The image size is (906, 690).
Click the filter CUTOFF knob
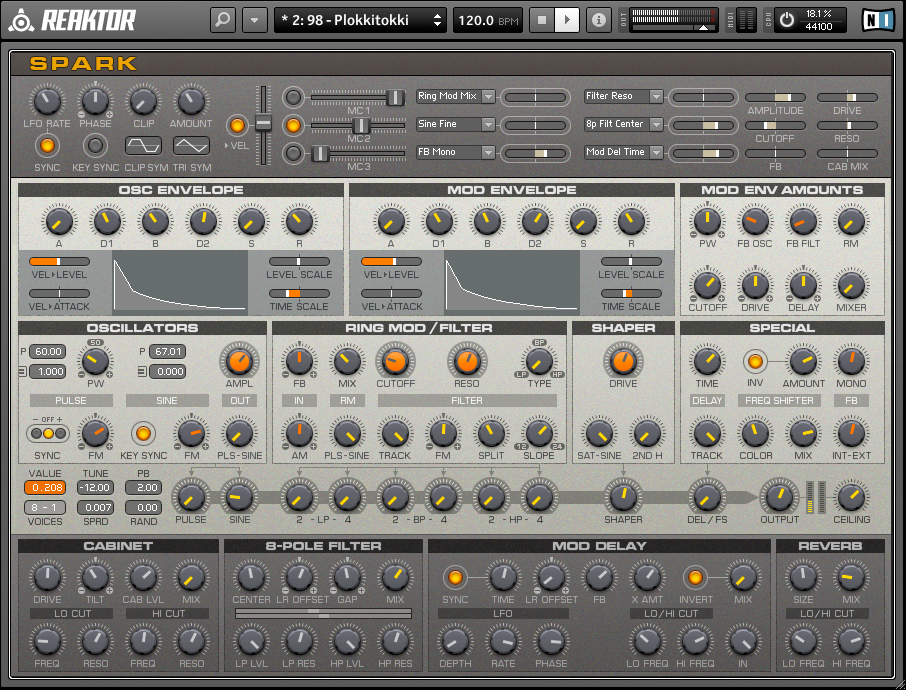pyautogui.click(x=396, y=362)
